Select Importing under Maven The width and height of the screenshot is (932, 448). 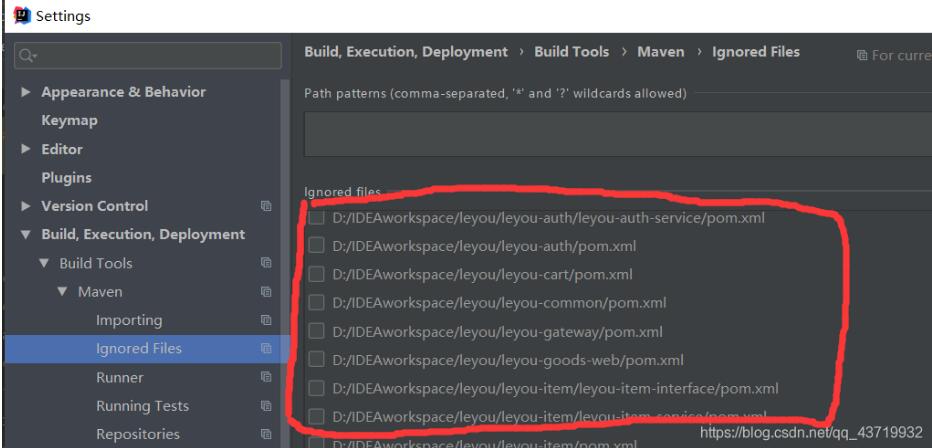coord(129,320)
